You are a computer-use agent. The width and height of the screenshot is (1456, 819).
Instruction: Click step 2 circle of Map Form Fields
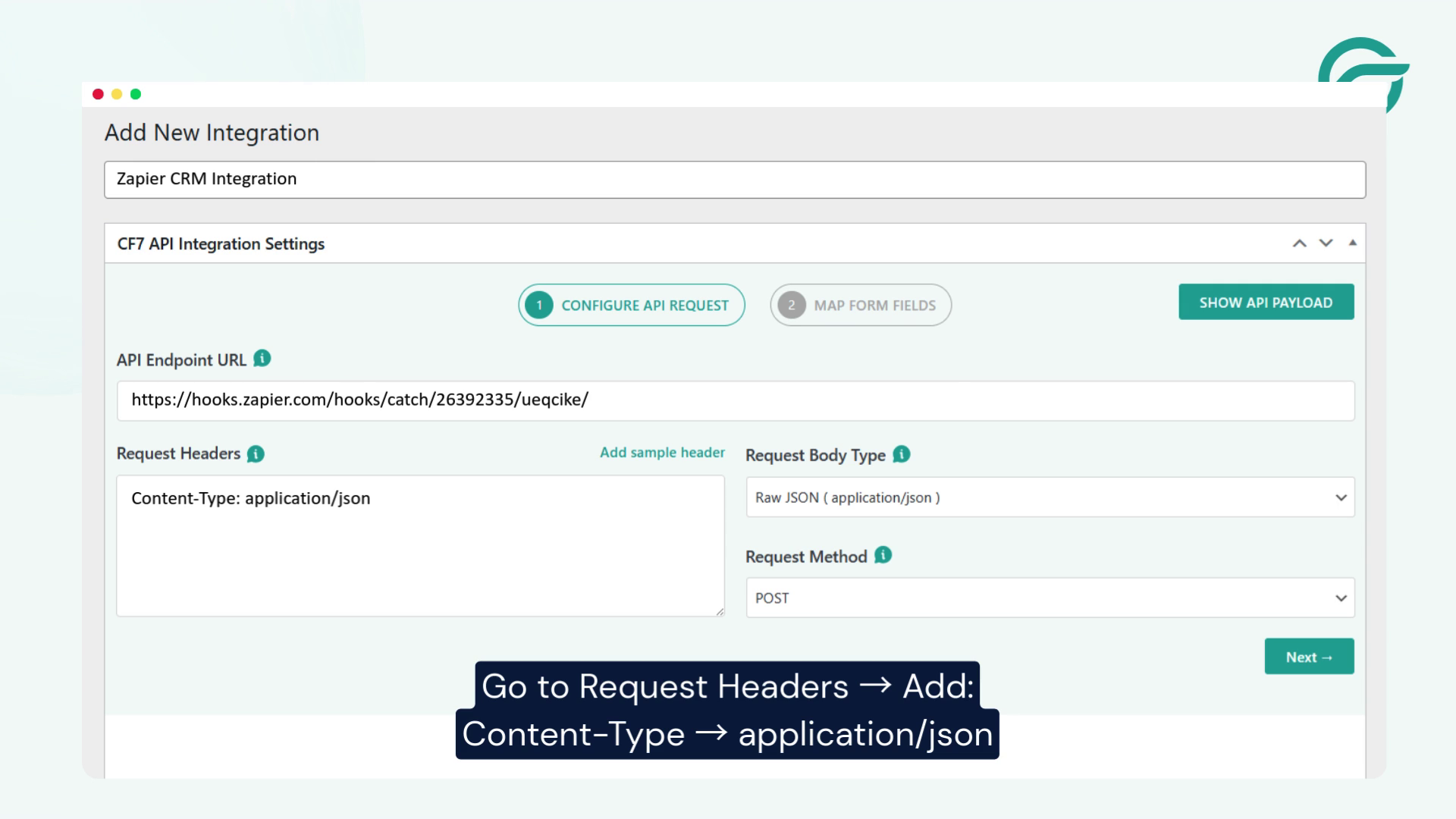[x=791, y=305]
